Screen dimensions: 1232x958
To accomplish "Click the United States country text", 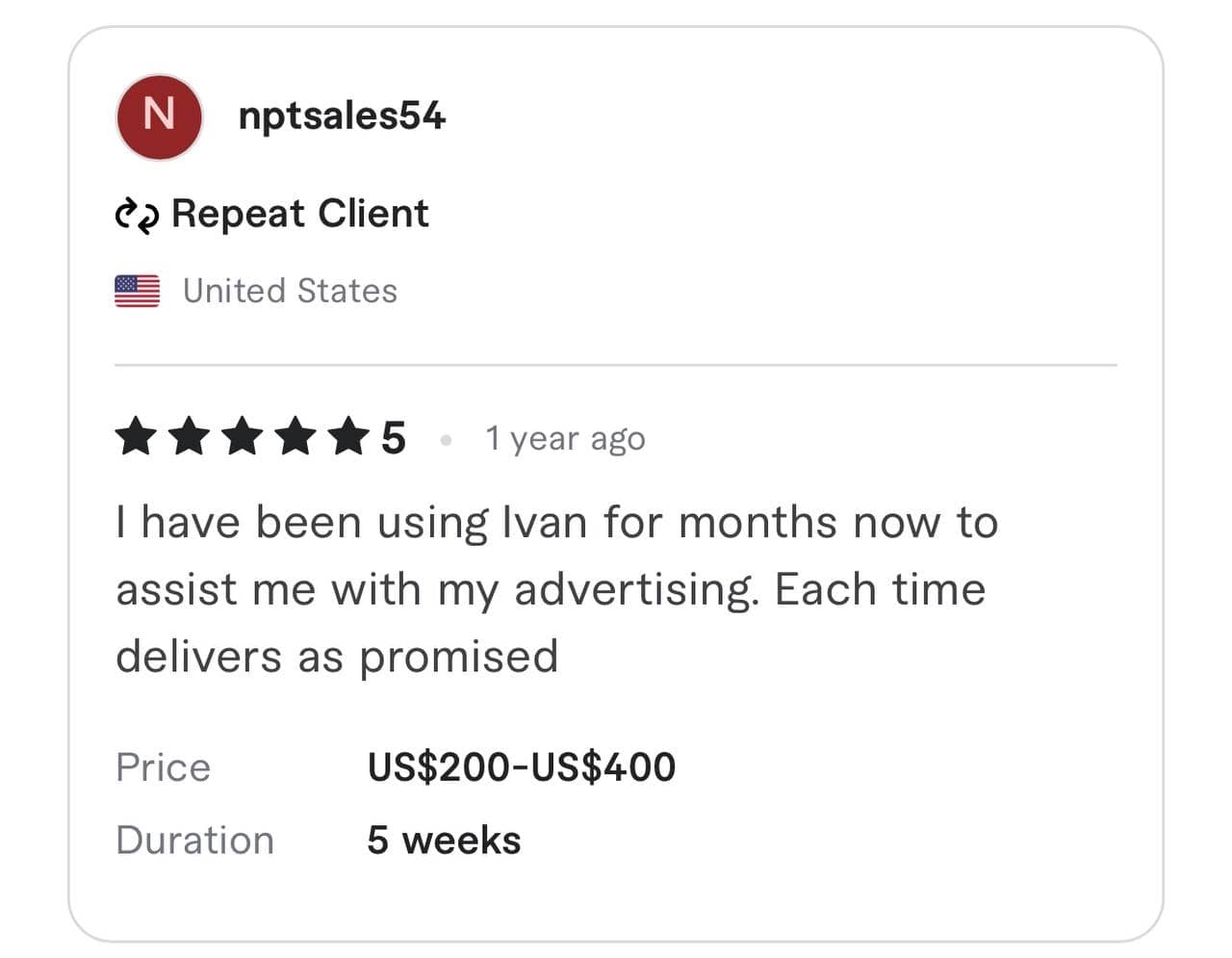I will pyautogui.click(x=290, y=291).
